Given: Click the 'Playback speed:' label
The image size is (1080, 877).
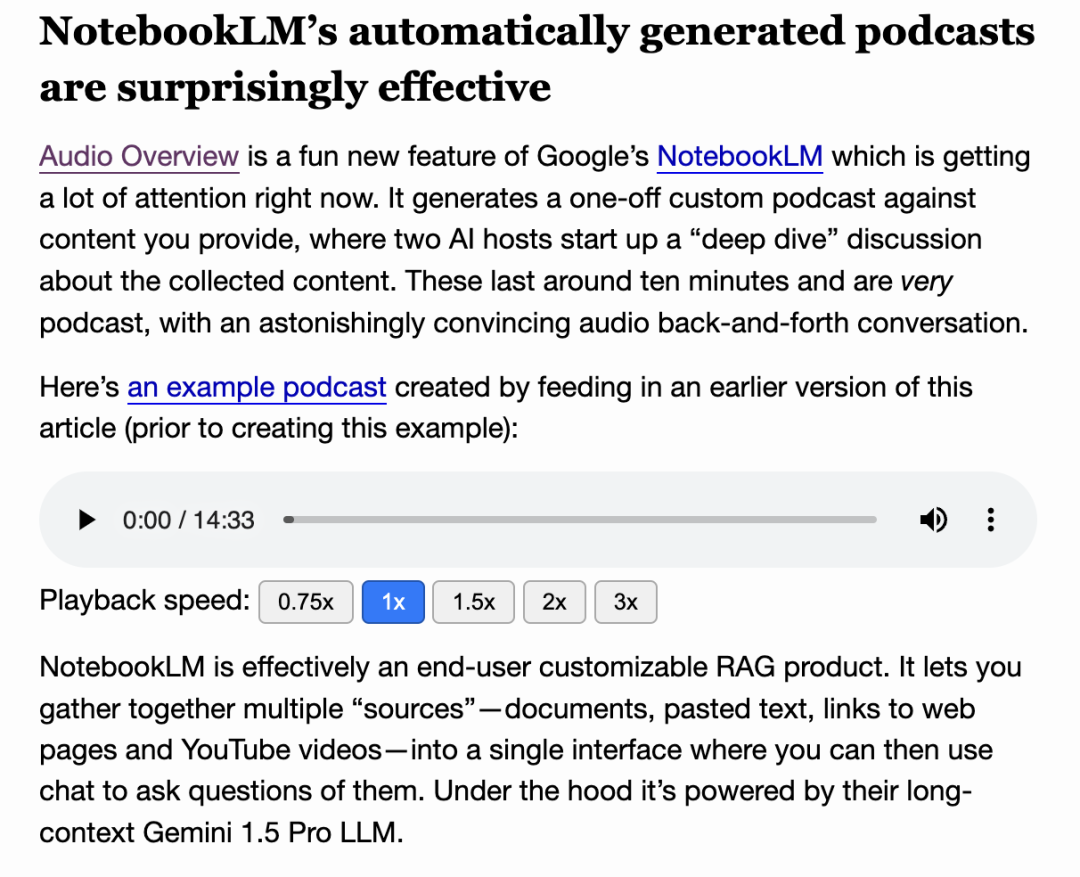Looking at the screenshot, I should (x=145, y=600).
